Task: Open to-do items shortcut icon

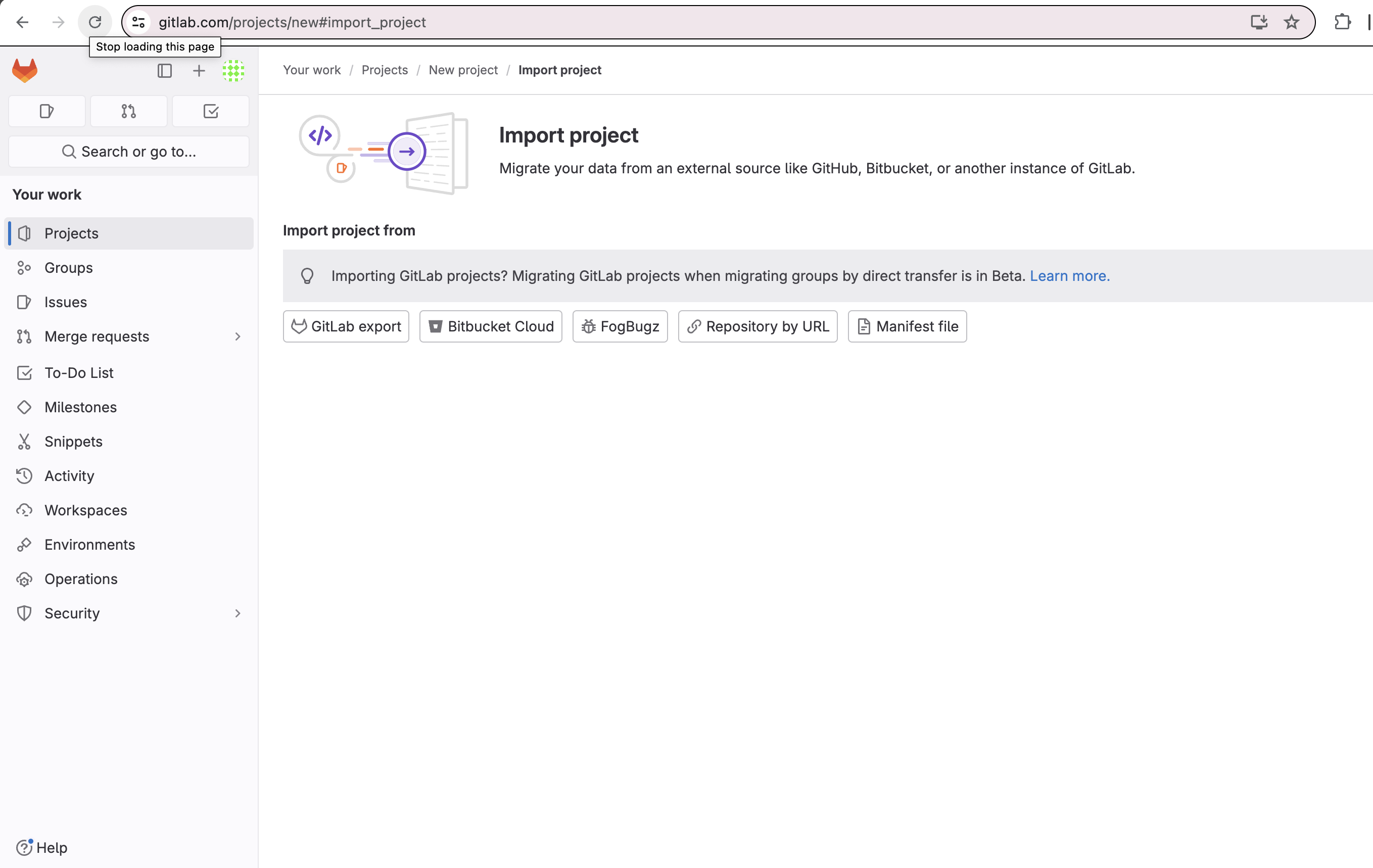Action: (210, 111)
